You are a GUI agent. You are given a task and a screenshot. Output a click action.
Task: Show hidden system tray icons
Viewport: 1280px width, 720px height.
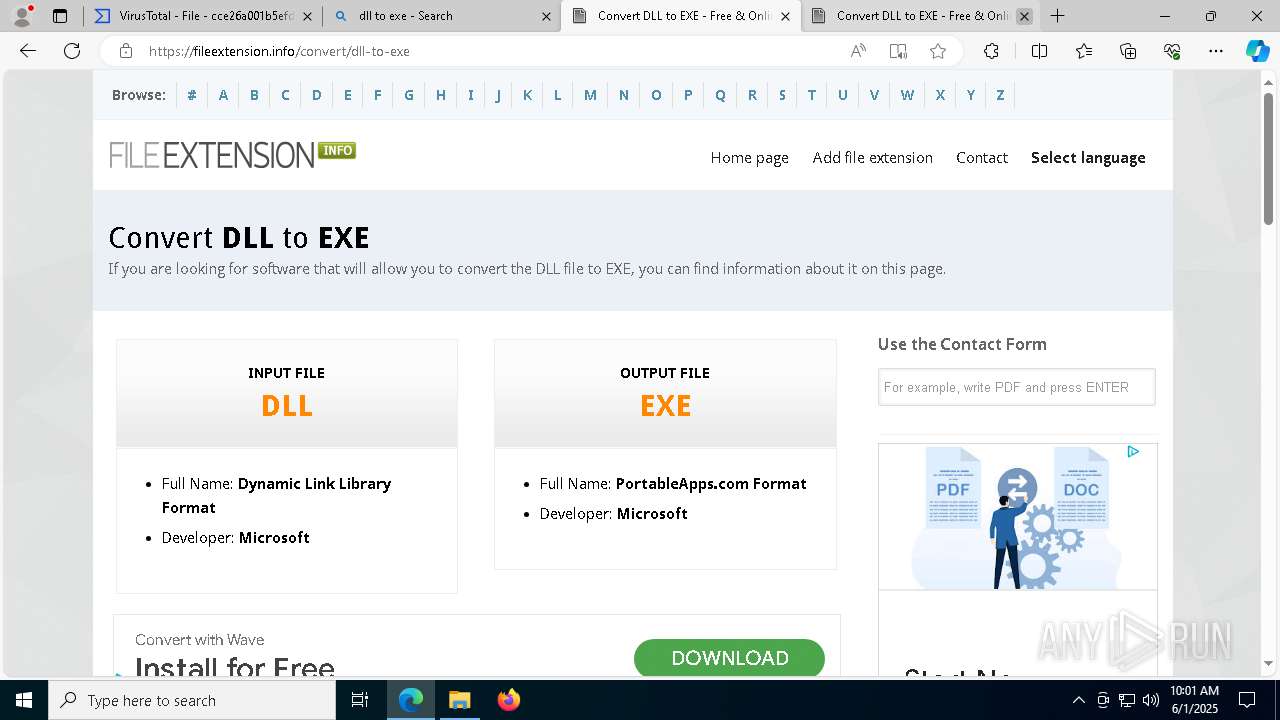click(1078, 700)
